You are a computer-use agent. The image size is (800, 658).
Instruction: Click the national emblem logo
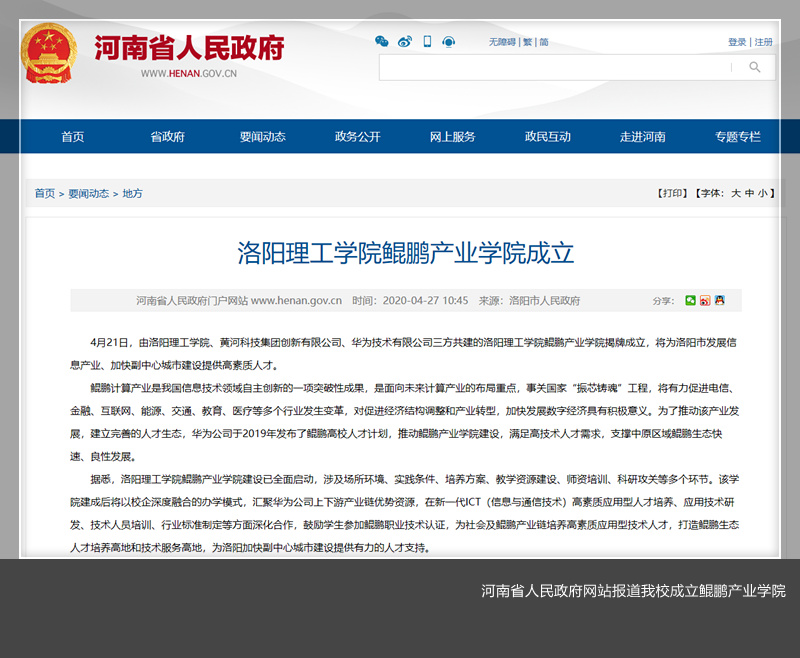(x=50, y=55)
